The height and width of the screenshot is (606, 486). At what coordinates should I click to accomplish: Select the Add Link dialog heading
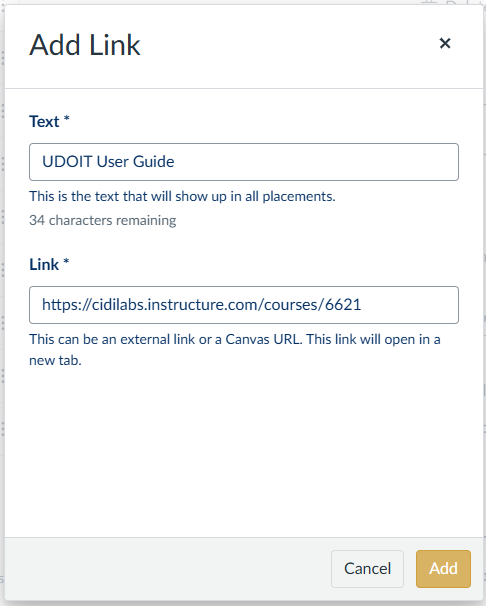(x=85, y=45)
